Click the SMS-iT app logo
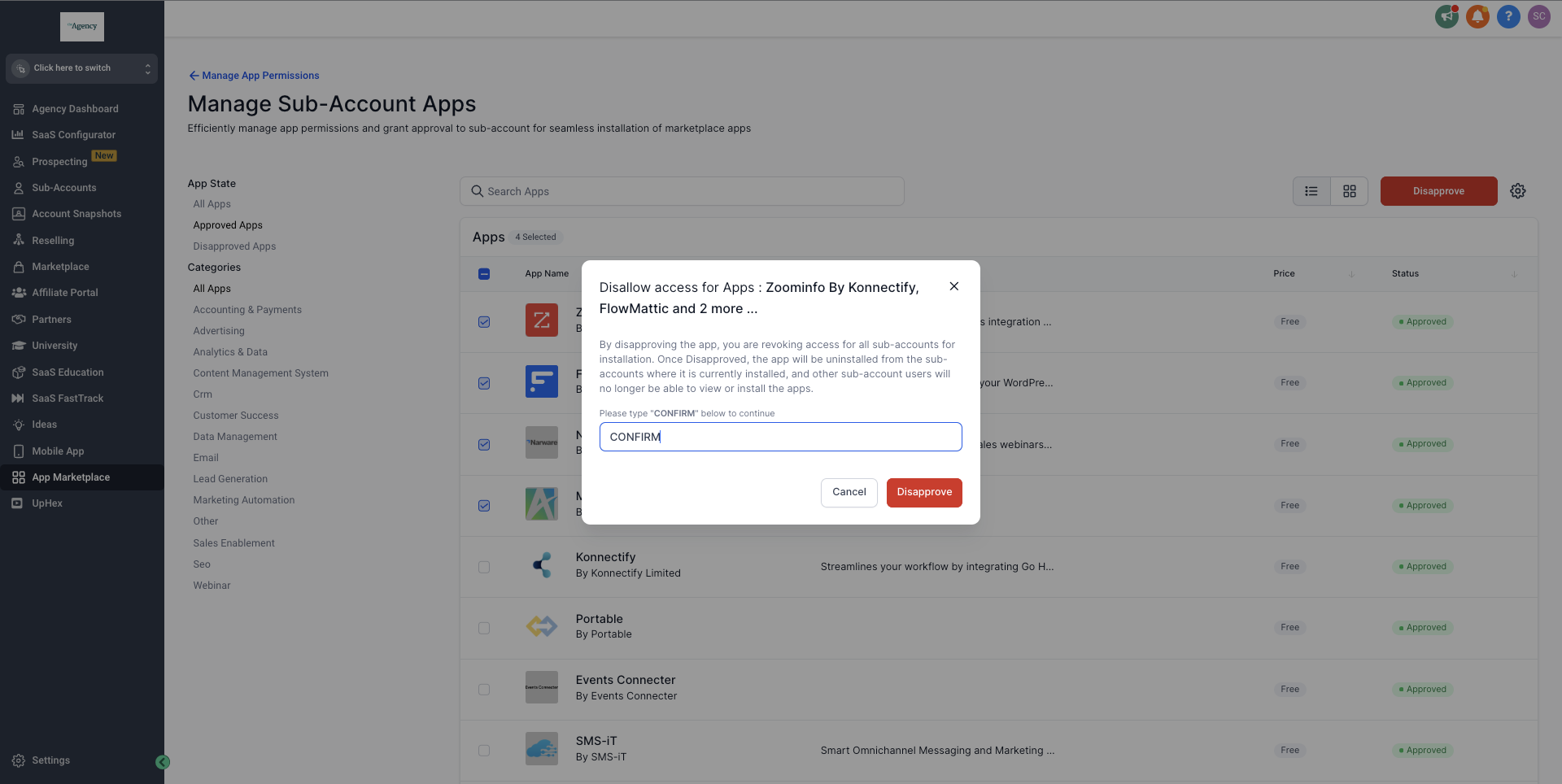This screenshot has height=784, width=1562. pos(542,749)
